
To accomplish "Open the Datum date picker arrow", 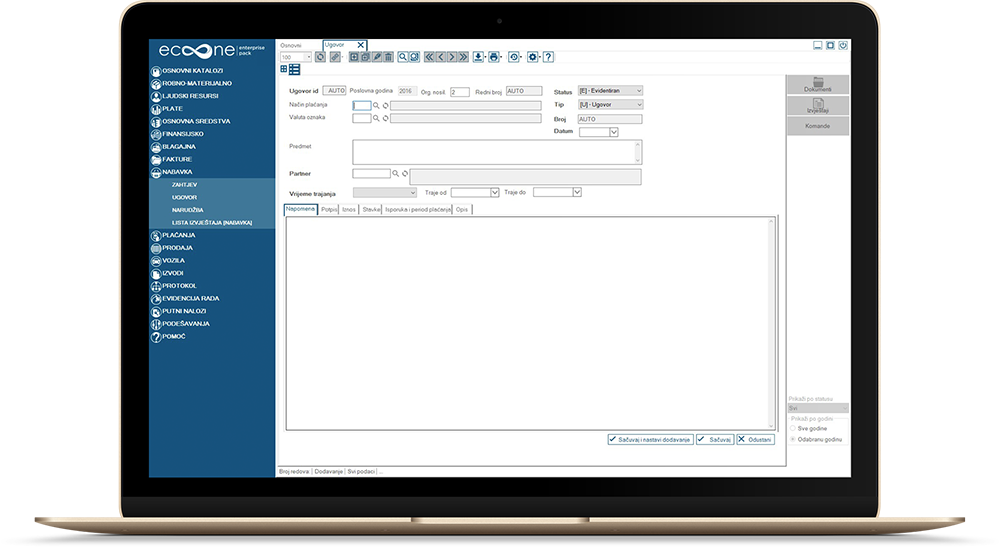I will point(614,133).
